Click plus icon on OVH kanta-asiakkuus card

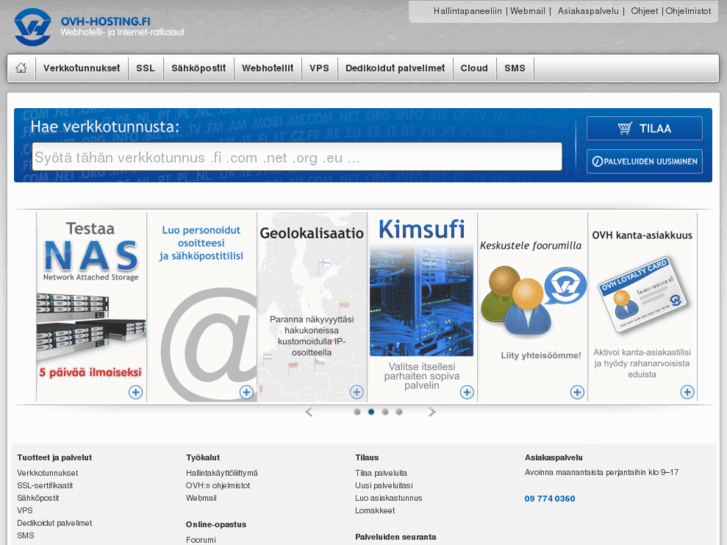[x=687, y=392]
